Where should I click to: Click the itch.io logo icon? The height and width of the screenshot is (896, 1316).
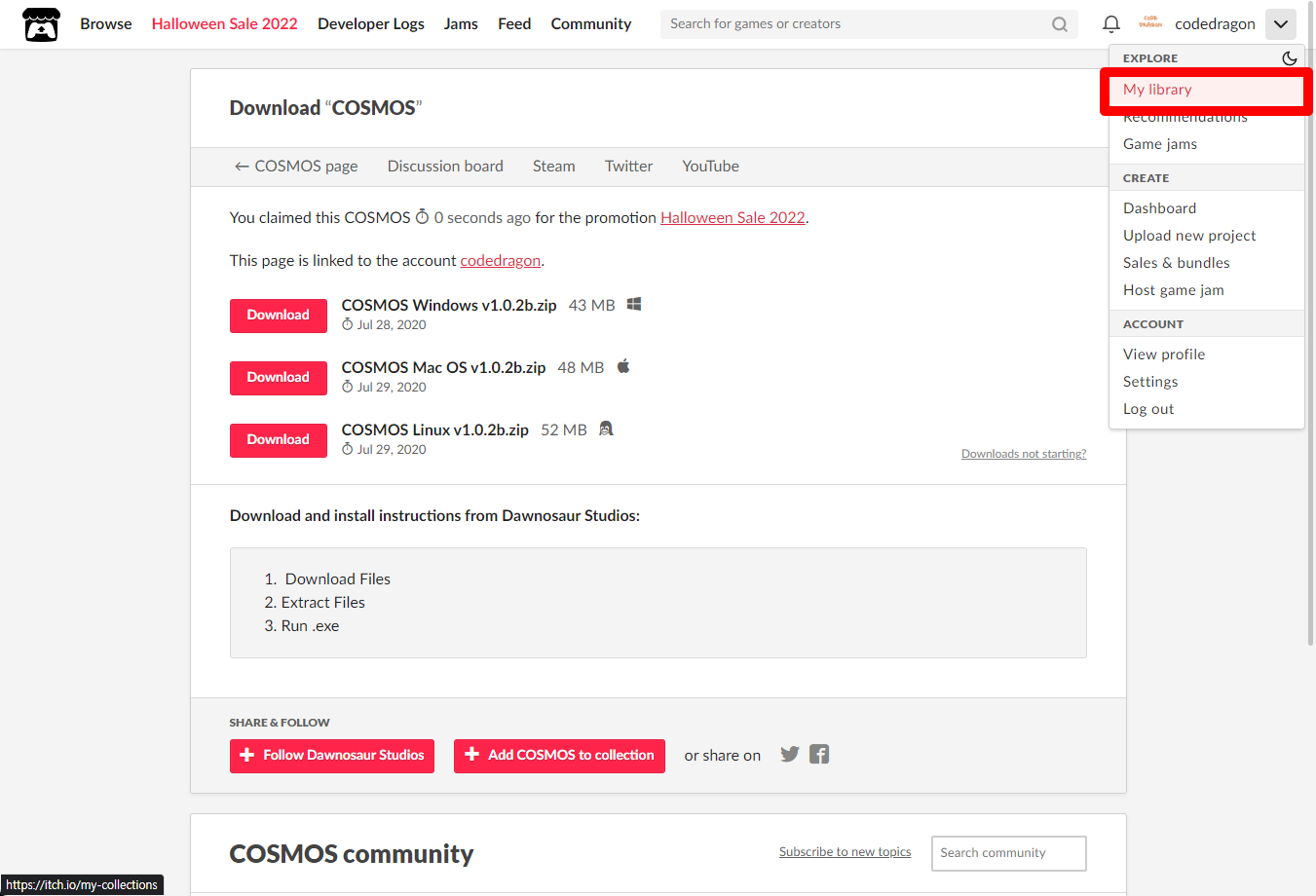(x=41, y=24)
